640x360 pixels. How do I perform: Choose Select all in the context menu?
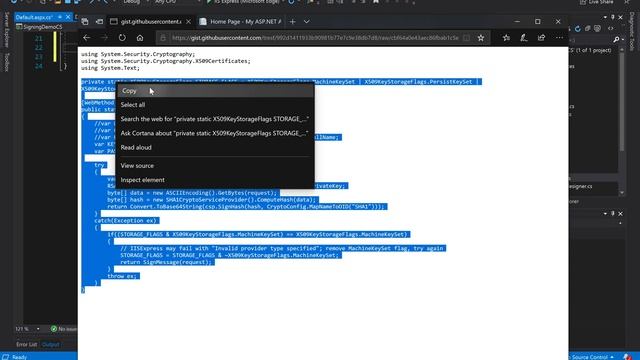[x=216, y=105]
